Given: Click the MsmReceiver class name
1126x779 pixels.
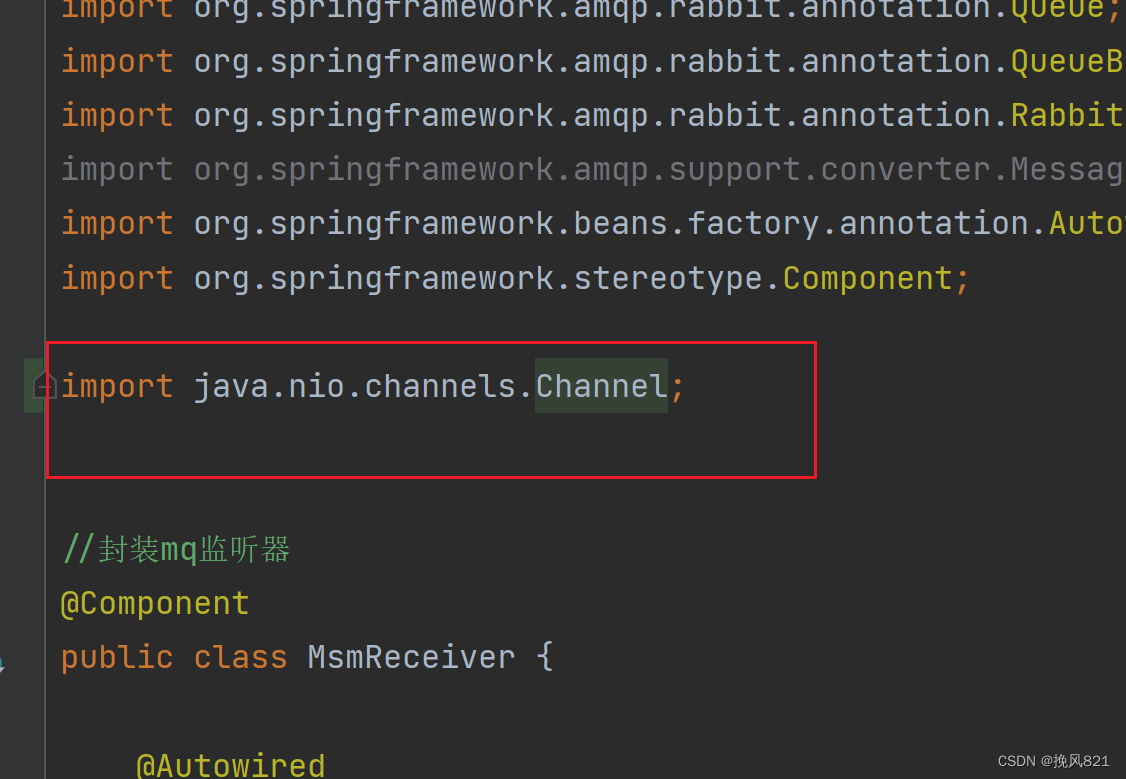Looking at the screenshot, I should 410,656.
